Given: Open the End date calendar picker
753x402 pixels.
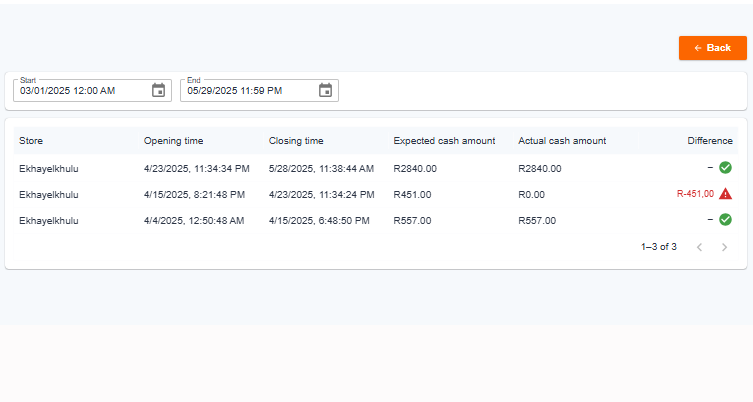Looking at the screenshot, I should [x=325, y=90].
